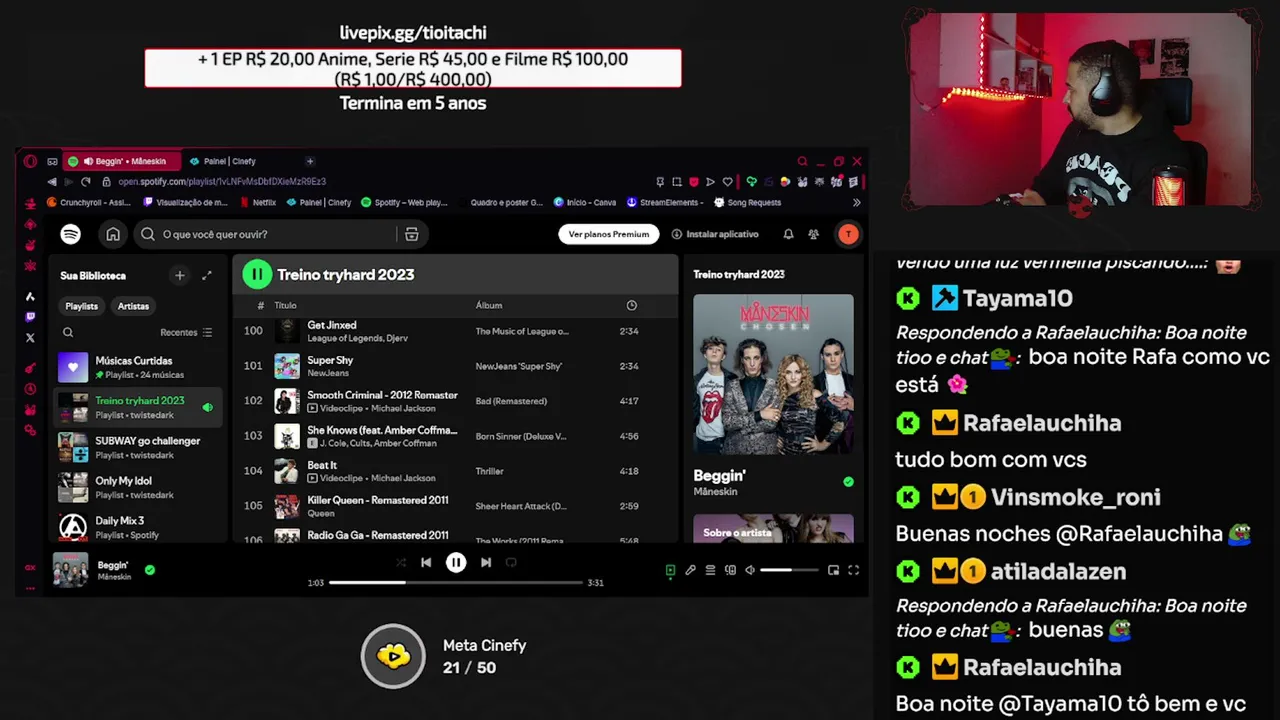The width and height of the screenshot is (1280, 720).
Task: Open the notifications bell in Spotify
Action: (788, 234)
